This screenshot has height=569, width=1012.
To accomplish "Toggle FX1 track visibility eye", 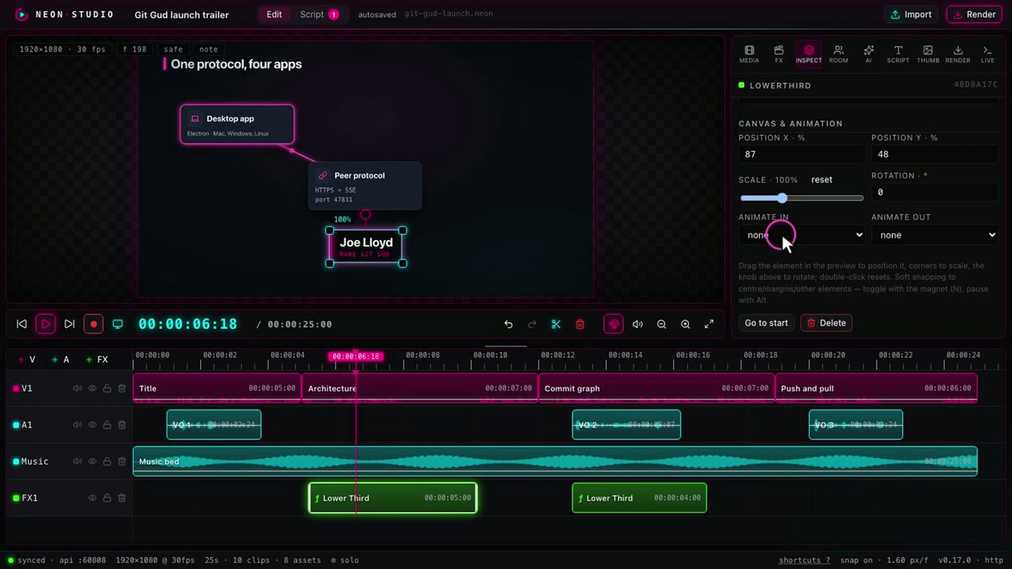I will (x=92, y=498).
